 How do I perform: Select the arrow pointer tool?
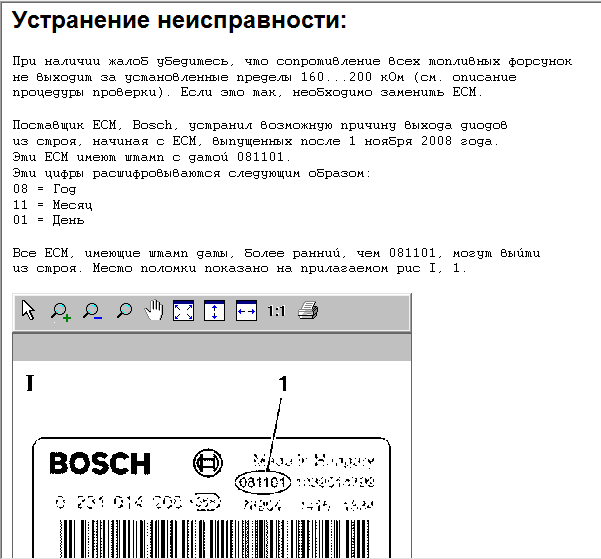(x=29, y=311)
